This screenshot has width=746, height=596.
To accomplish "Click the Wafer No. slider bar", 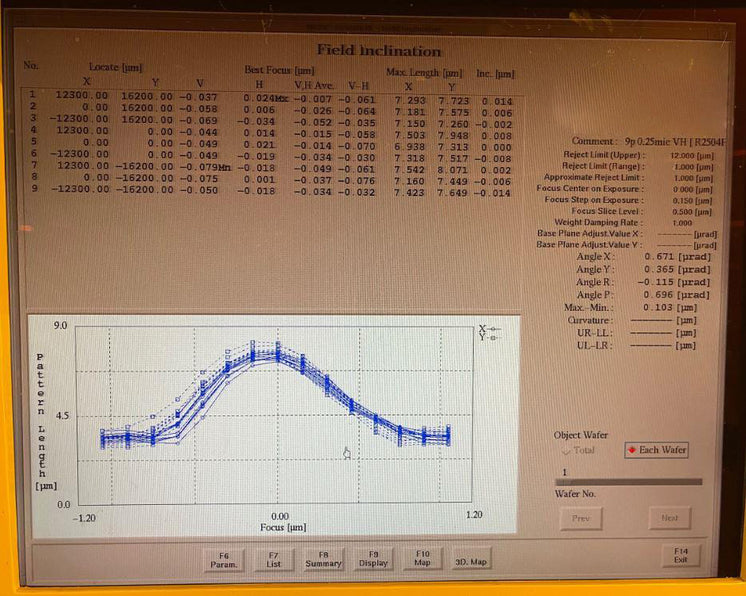I will (x=628, y=481).
